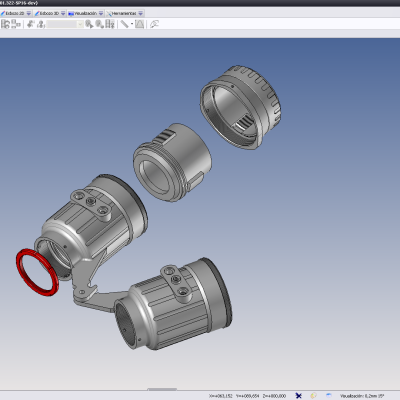Expand the Esbozo 2D dropdown arrow

[x=29, y=13]
